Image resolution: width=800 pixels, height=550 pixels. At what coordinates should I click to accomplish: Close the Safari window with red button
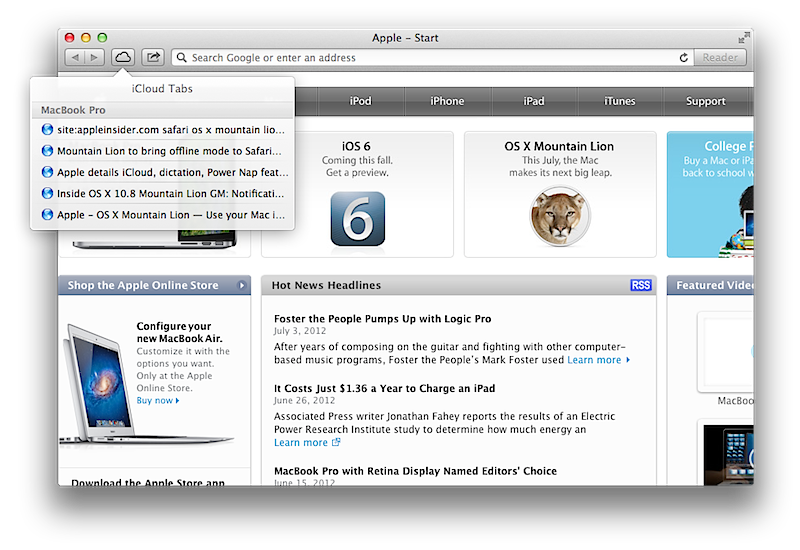(70, 37)
